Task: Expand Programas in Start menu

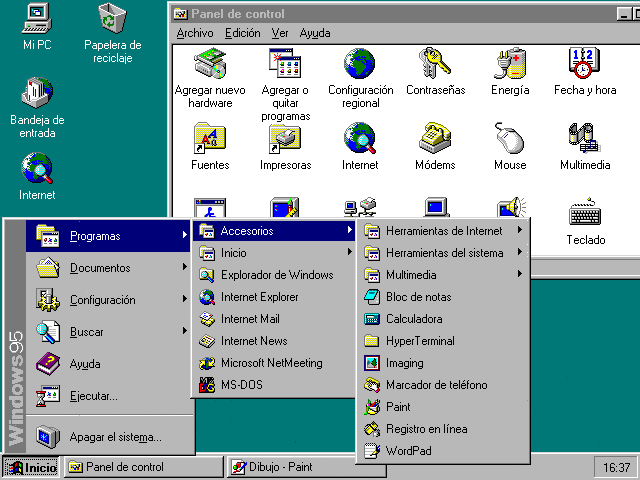Action: [x=109, y=236]
